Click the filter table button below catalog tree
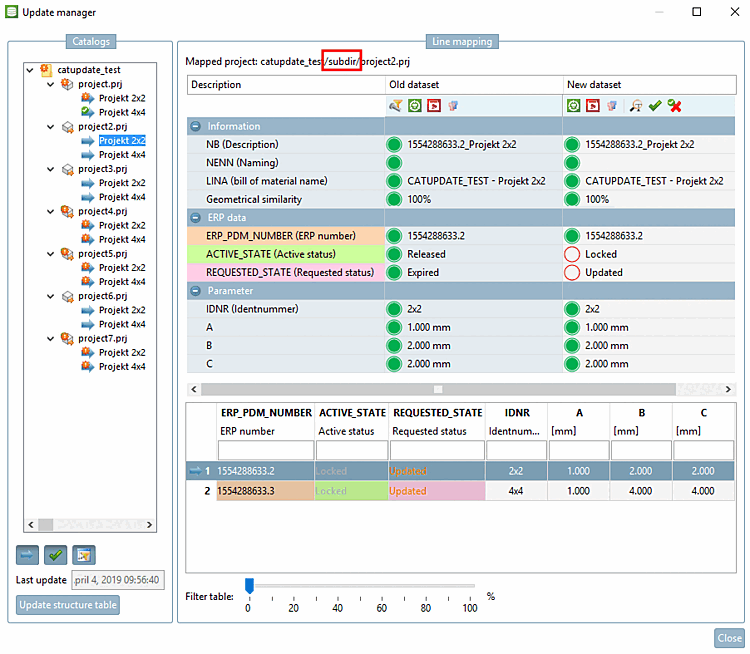This screenshot has width=750, height=654. pyautogui.click(x=83, y=555)
